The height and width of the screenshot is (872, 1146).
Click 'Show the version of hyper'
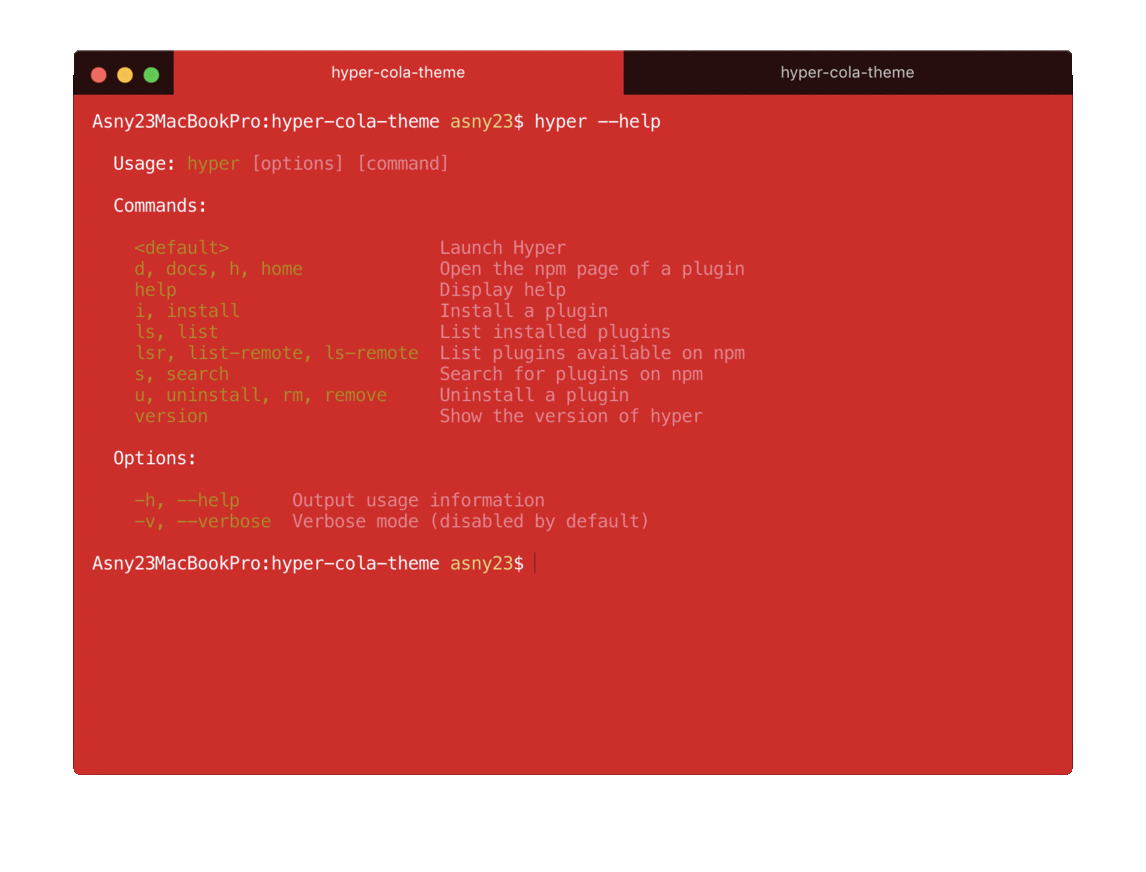point(571,417)
